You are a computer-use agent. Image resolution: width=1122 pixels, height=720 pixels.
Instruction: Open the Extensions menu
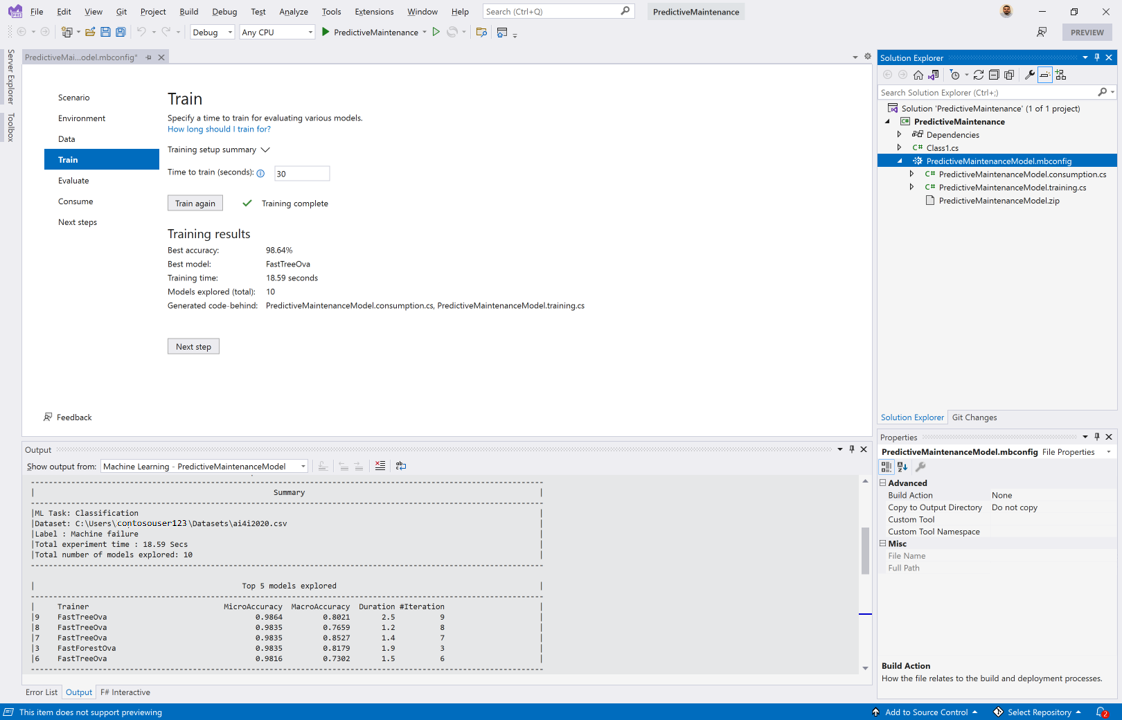pyautogui.click(x=374, y=12)
